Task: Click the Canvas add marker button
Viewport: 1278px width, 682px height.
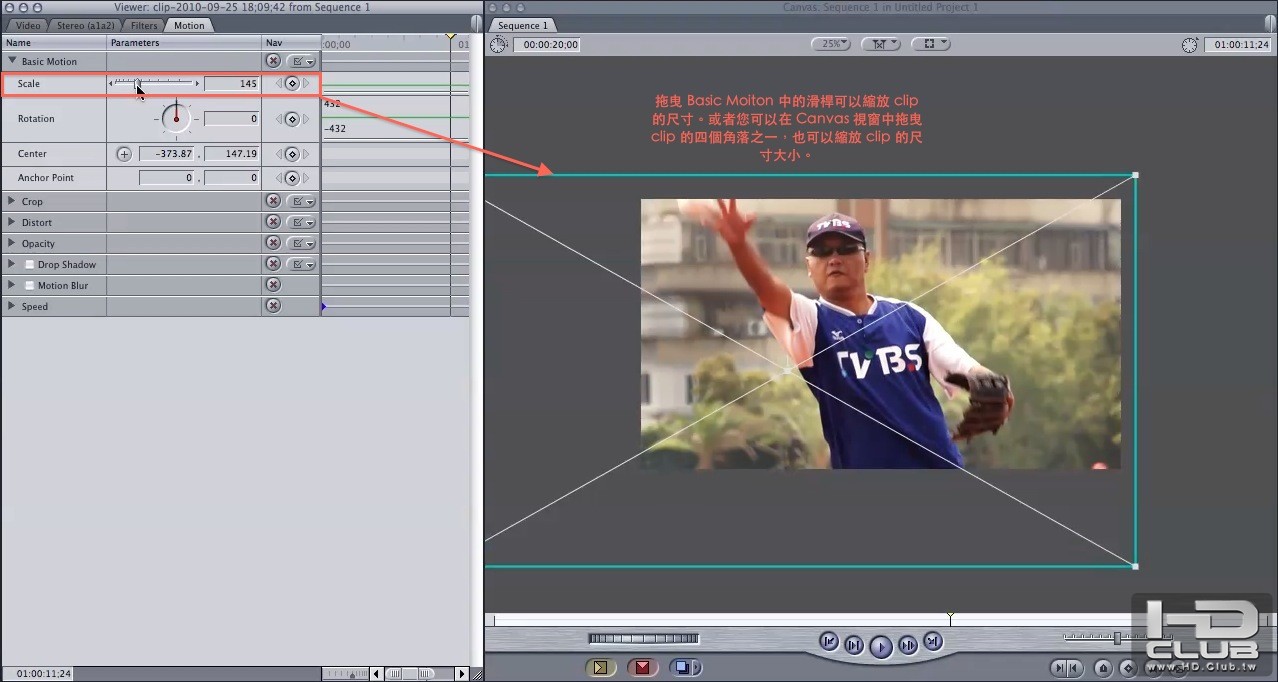Action: (x=1103, y=668)
